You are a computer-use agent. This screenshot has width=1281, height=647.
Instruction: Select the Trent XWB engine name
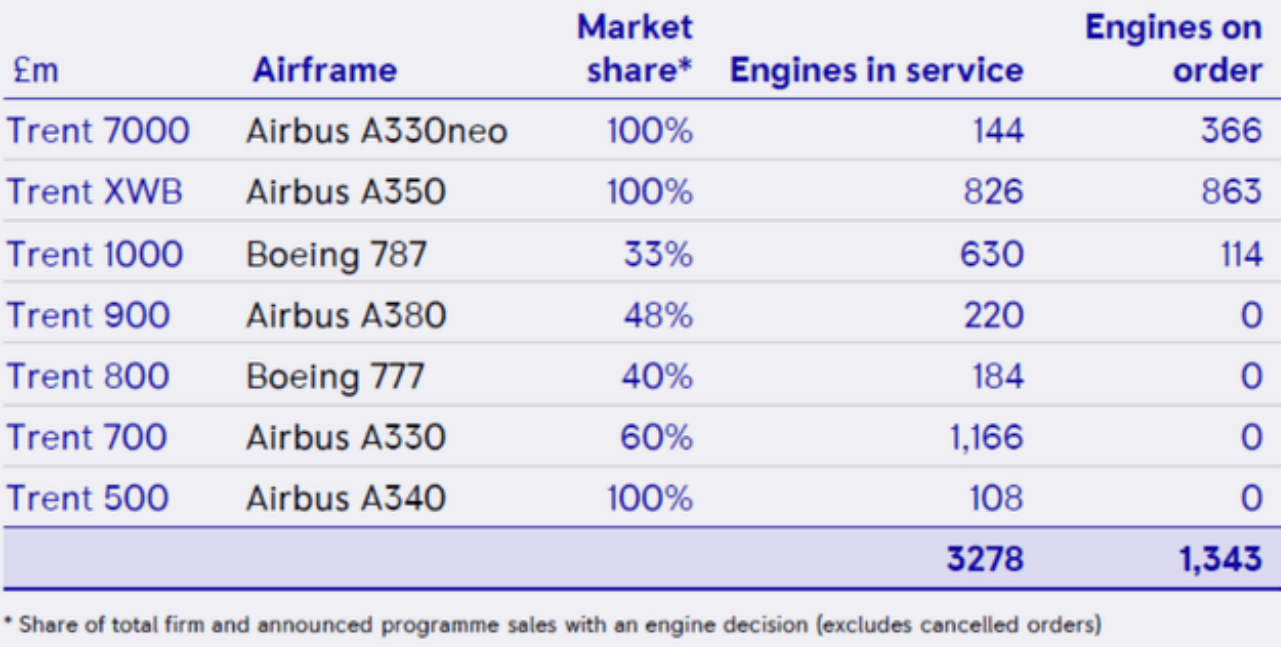(95, 192)
